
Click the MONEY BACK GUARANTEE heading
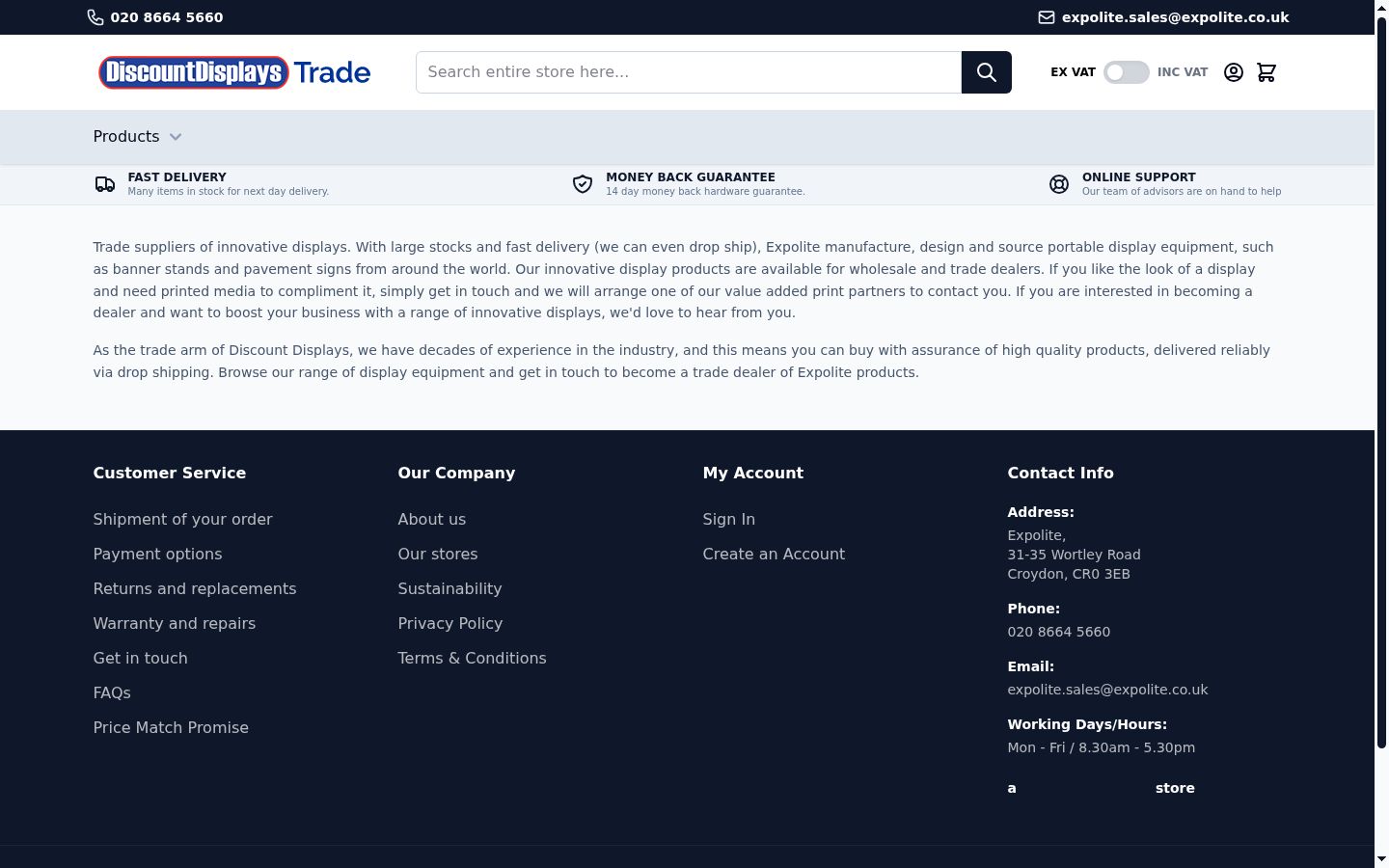(x=691, y=177)
